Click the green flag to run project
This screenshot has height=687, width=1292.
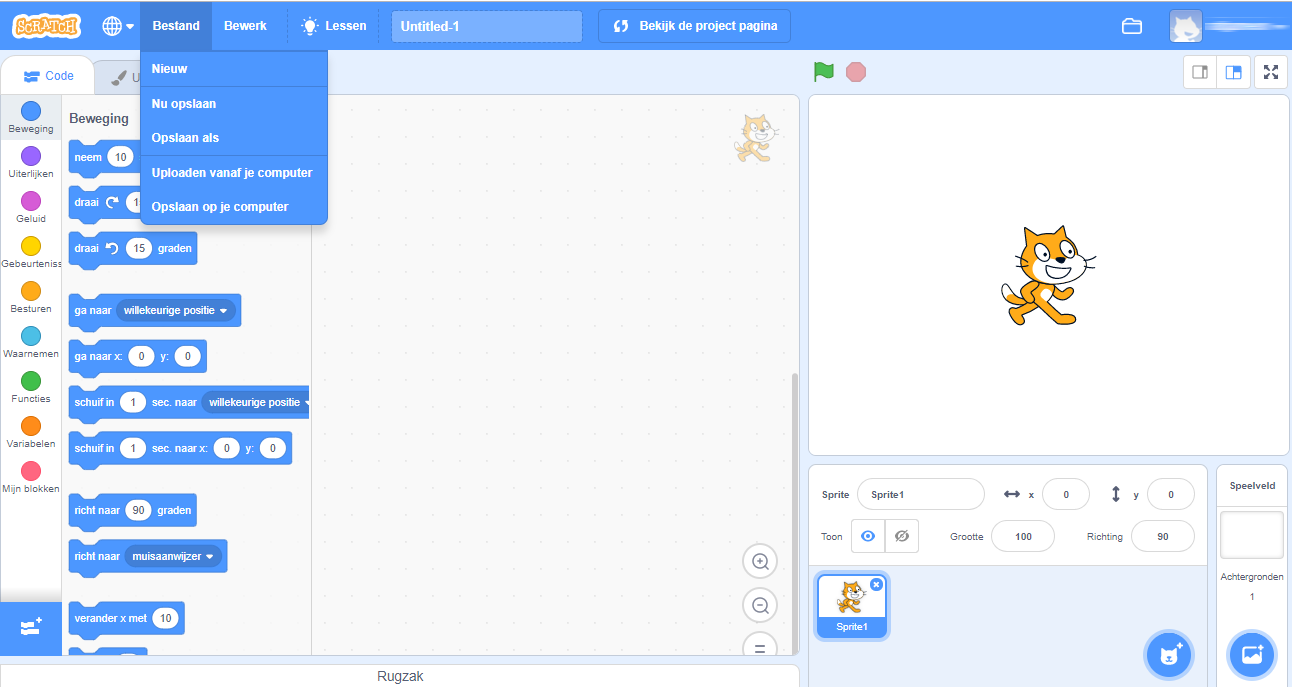click(x=822, y=72)
